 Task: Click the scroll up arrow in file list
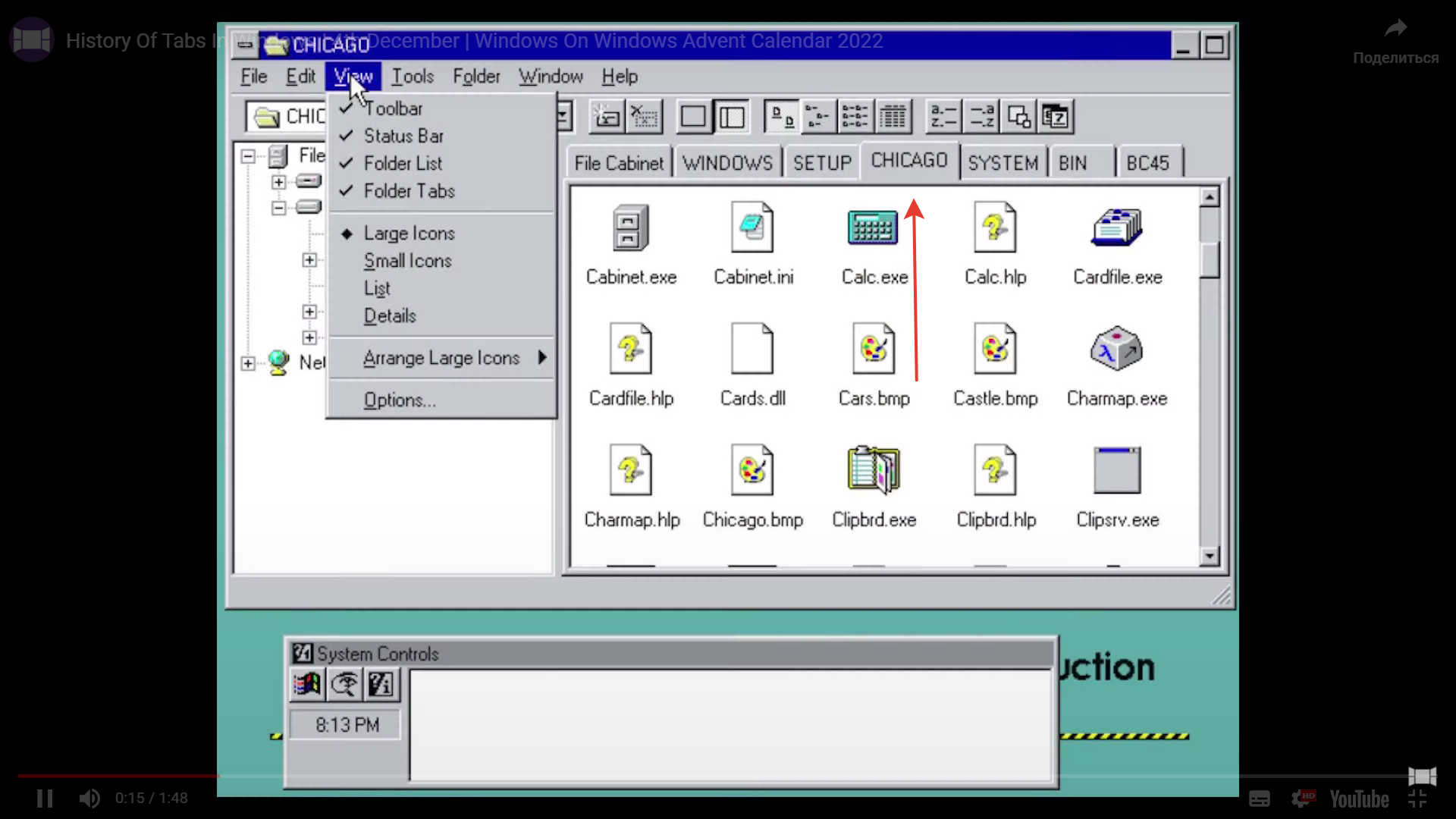1210,197
